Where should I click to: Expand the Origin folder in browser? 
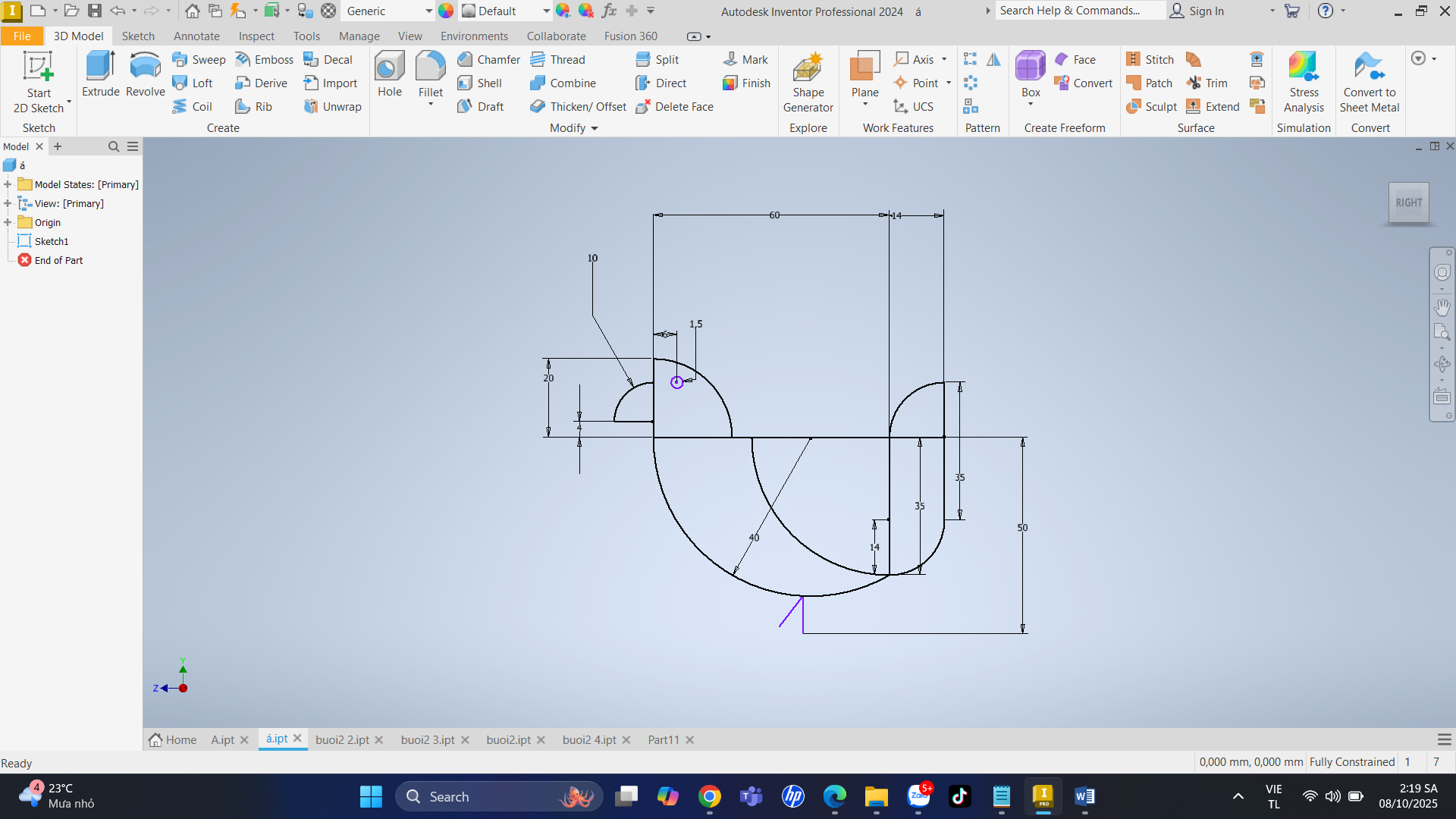point(8,222)
